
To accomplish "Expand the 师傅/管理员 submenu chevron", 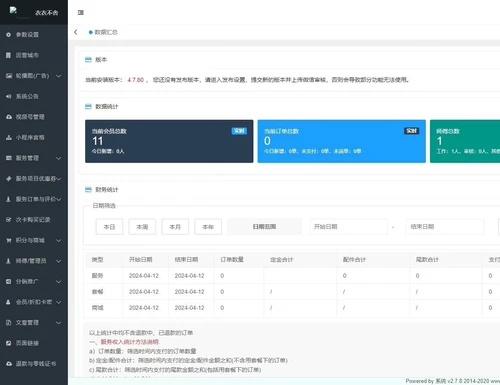I will (x=59, y=261).
